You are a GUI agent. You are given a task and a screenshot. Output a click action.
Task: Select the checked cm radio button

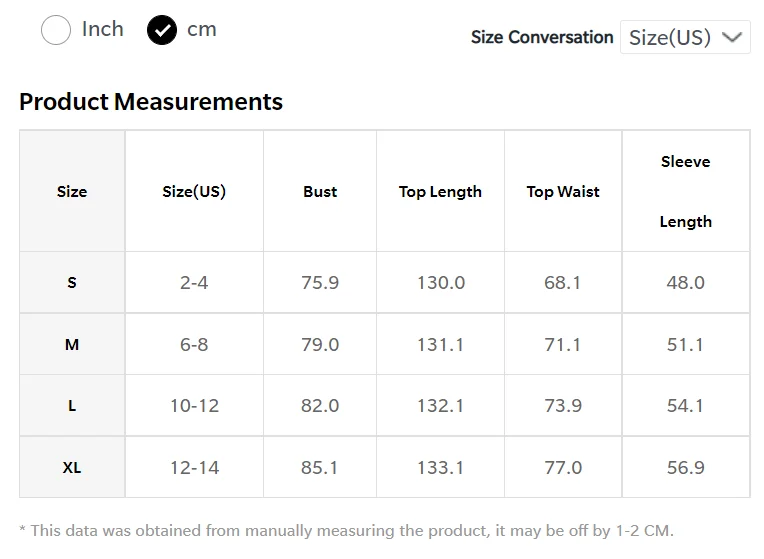[x=162, y=30]
